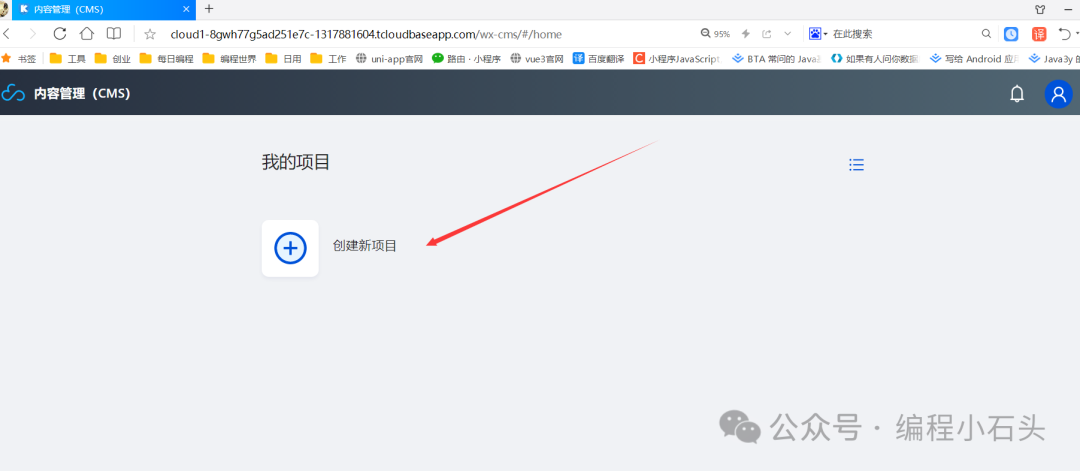The image size is (1080, 471).
Task: Click the share icon in address bar
Action: click(767, 34)
